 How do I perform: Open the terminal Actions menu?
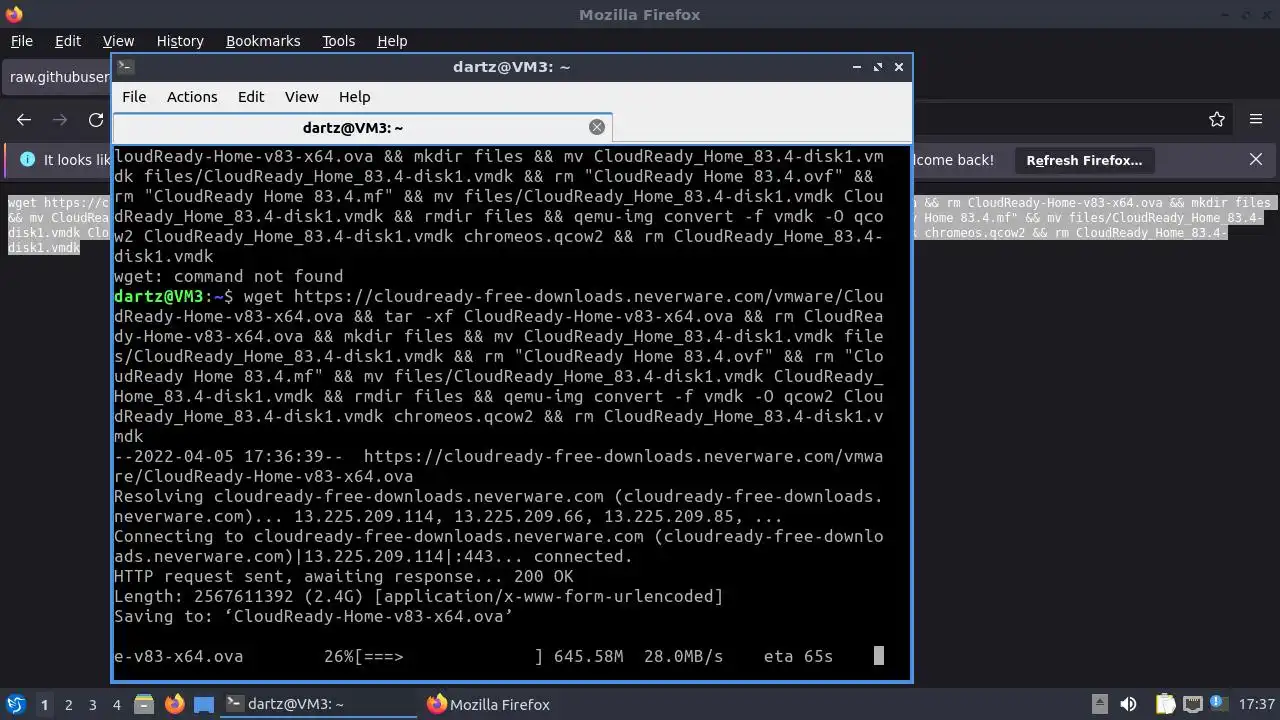click(x=192, y=97)
